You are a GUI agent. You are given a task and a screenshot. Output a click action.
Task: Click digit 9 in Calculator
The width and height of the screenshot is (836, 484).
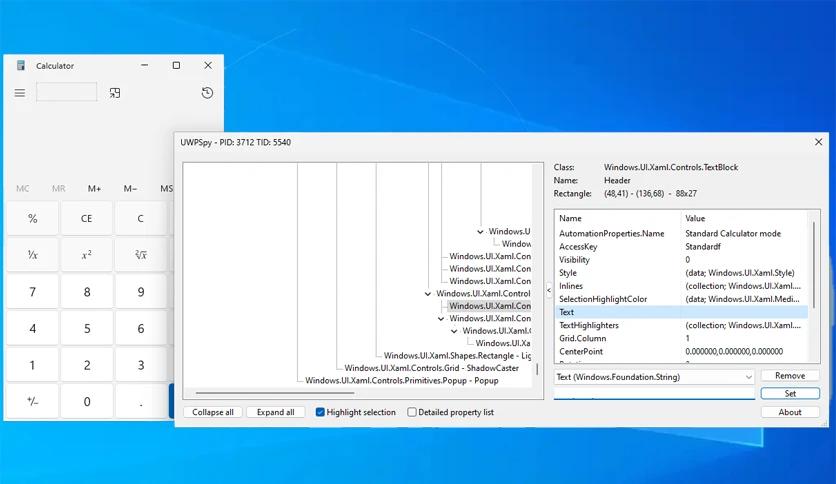coord(140,292)
